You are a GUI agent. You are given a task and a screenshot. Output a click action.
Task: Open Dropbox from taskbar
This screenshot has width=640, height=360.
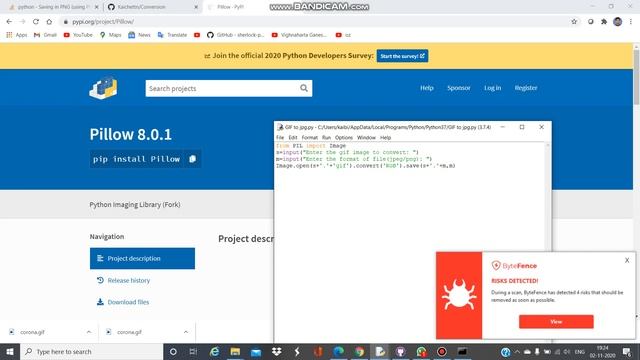[276, 351]
